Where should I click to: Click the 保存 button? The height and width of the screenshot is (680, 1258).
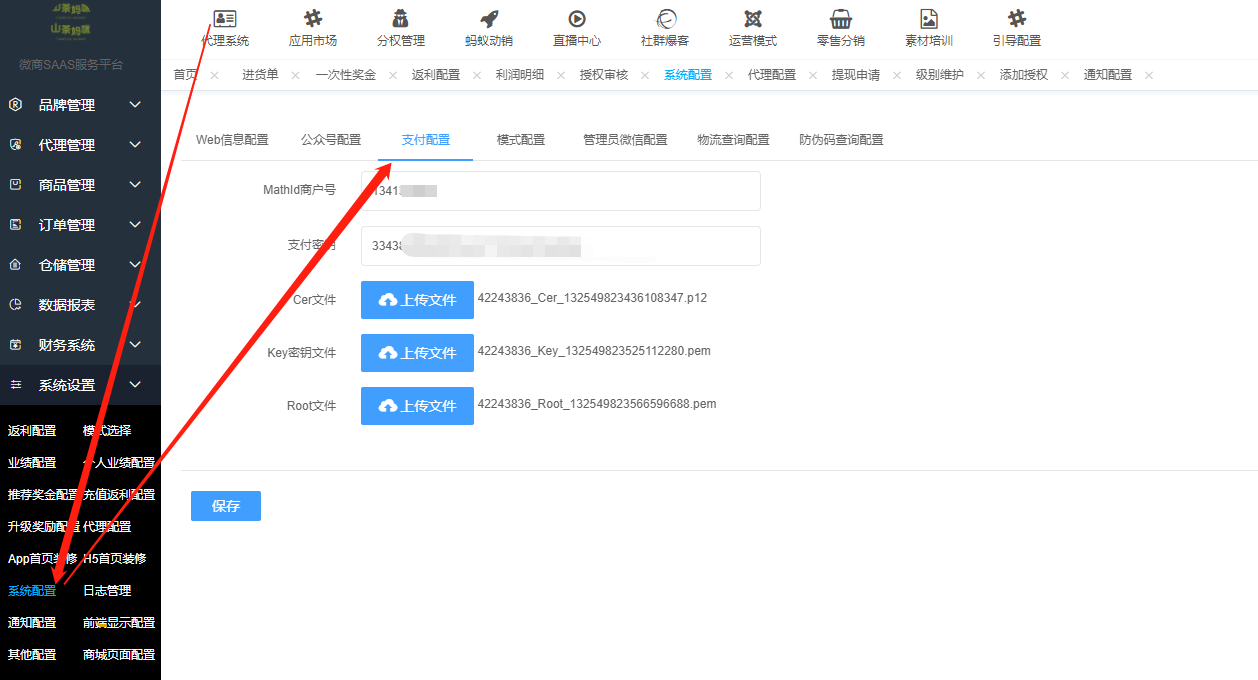tap(226, 506)
